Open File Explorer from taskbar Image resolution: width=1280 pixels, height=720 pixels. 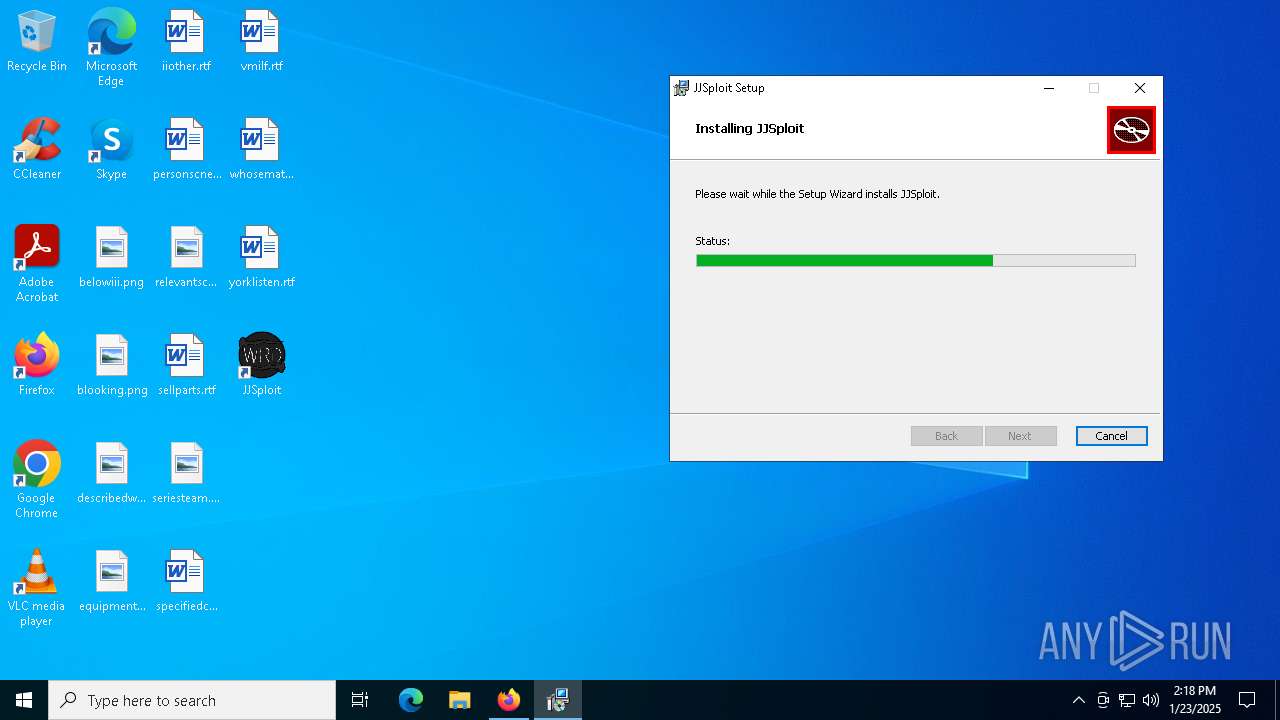coord(459,700)
